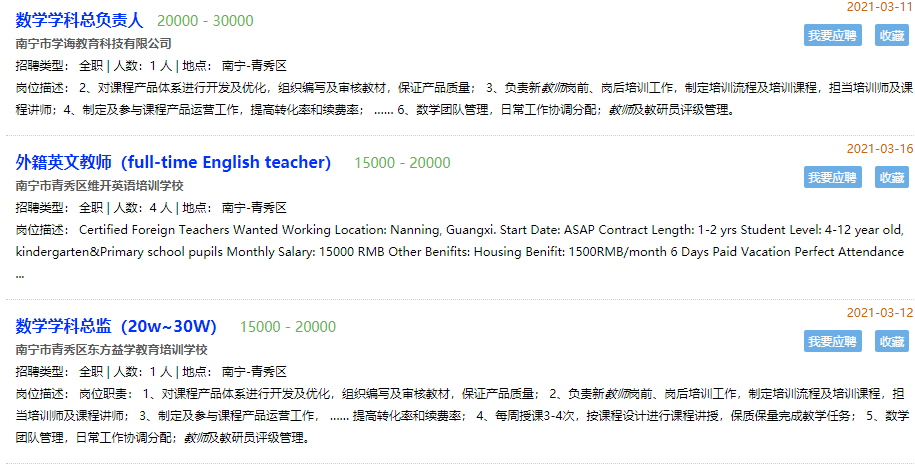This screenshot has height=464, width=915.
Task: Click the salary beside the 外籍英文教师 title
Action: 402,163
